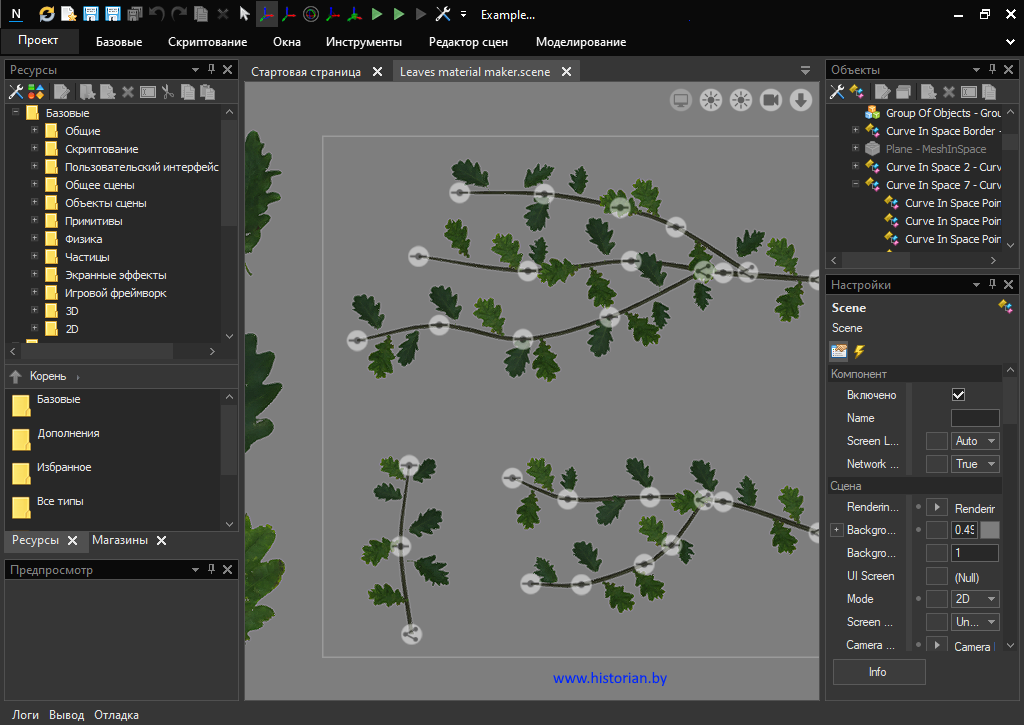The width and height of the screenshot is (1024, 725).
Task: Click the refresh icon in top toolbar
Action: pos(47,15)
